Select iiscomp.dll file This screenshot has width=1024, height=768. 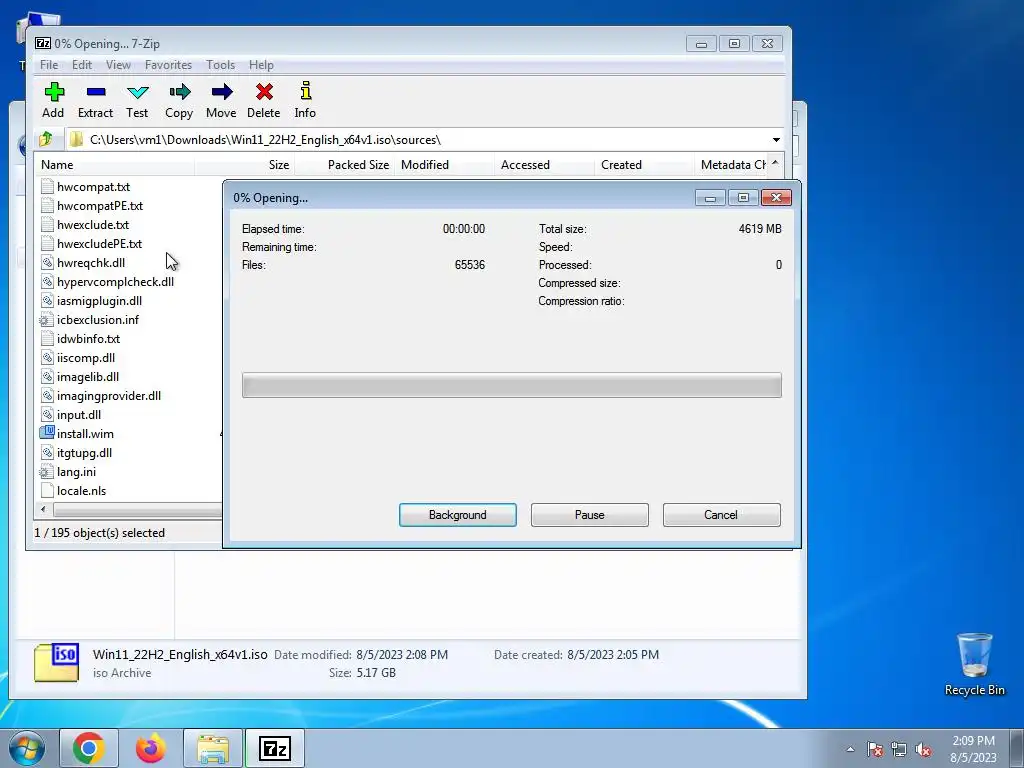pyautogui.click(x=86, y=357)
